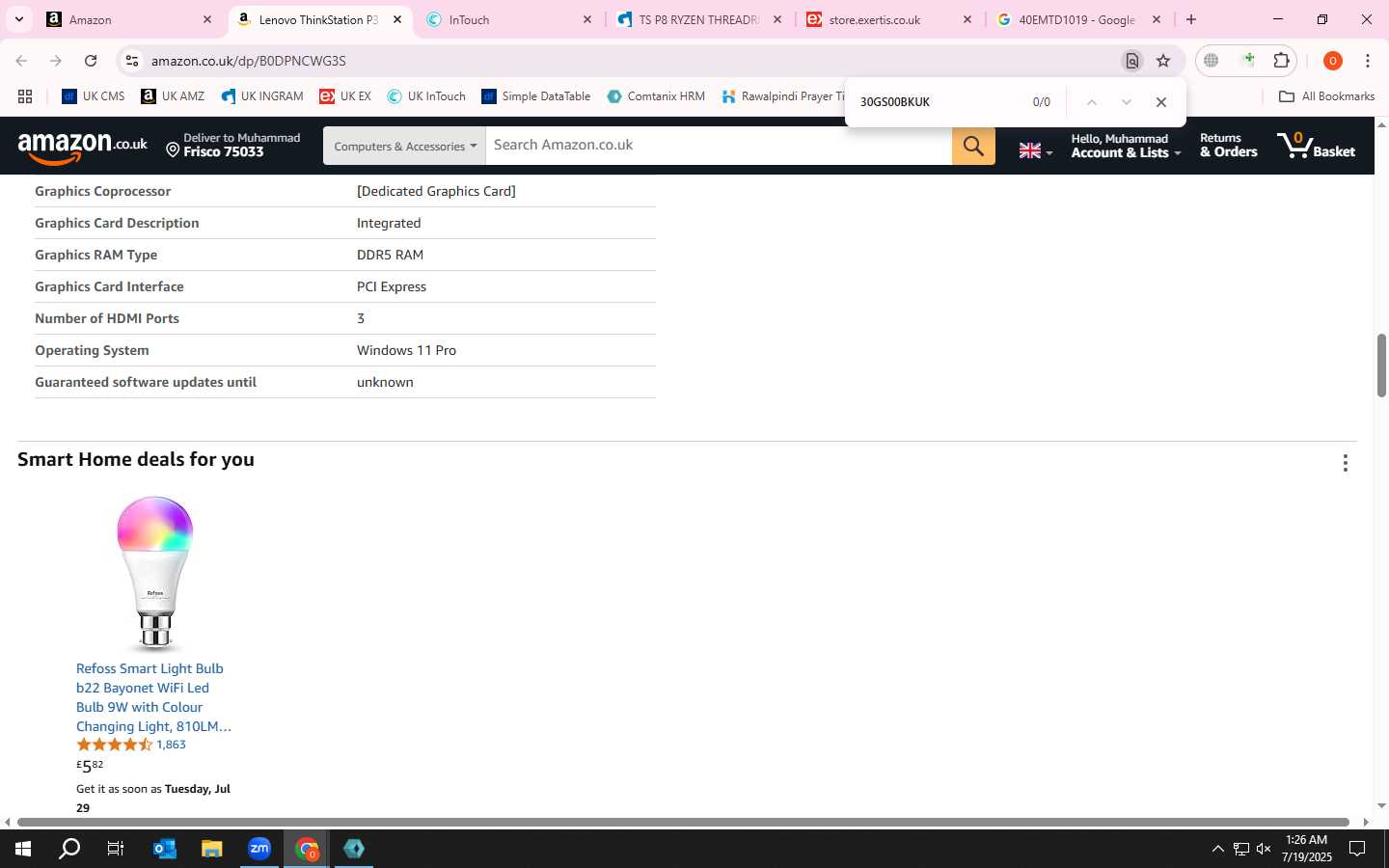The height and width of the screenshot is (868, 1389).
Task: Click the green plus extension icon
Action: pos(1248,60)
